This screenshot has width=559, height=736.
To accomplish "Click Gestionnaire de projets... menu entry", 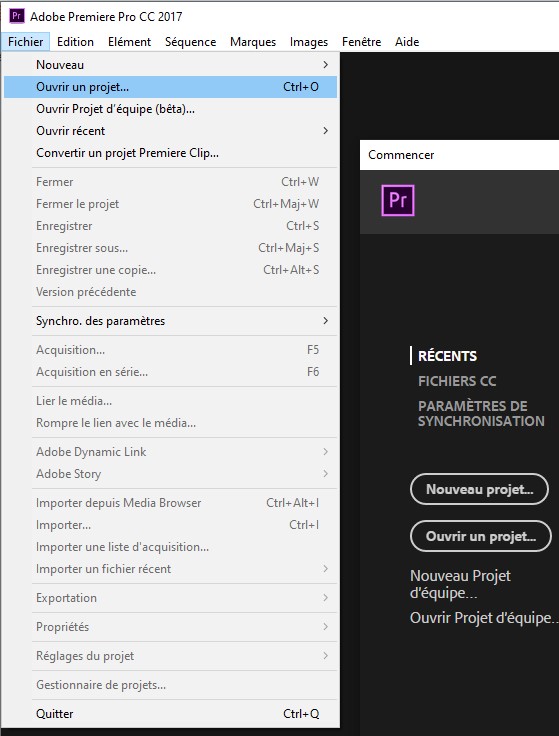I will pyautogui.click(x=170, y=685).
